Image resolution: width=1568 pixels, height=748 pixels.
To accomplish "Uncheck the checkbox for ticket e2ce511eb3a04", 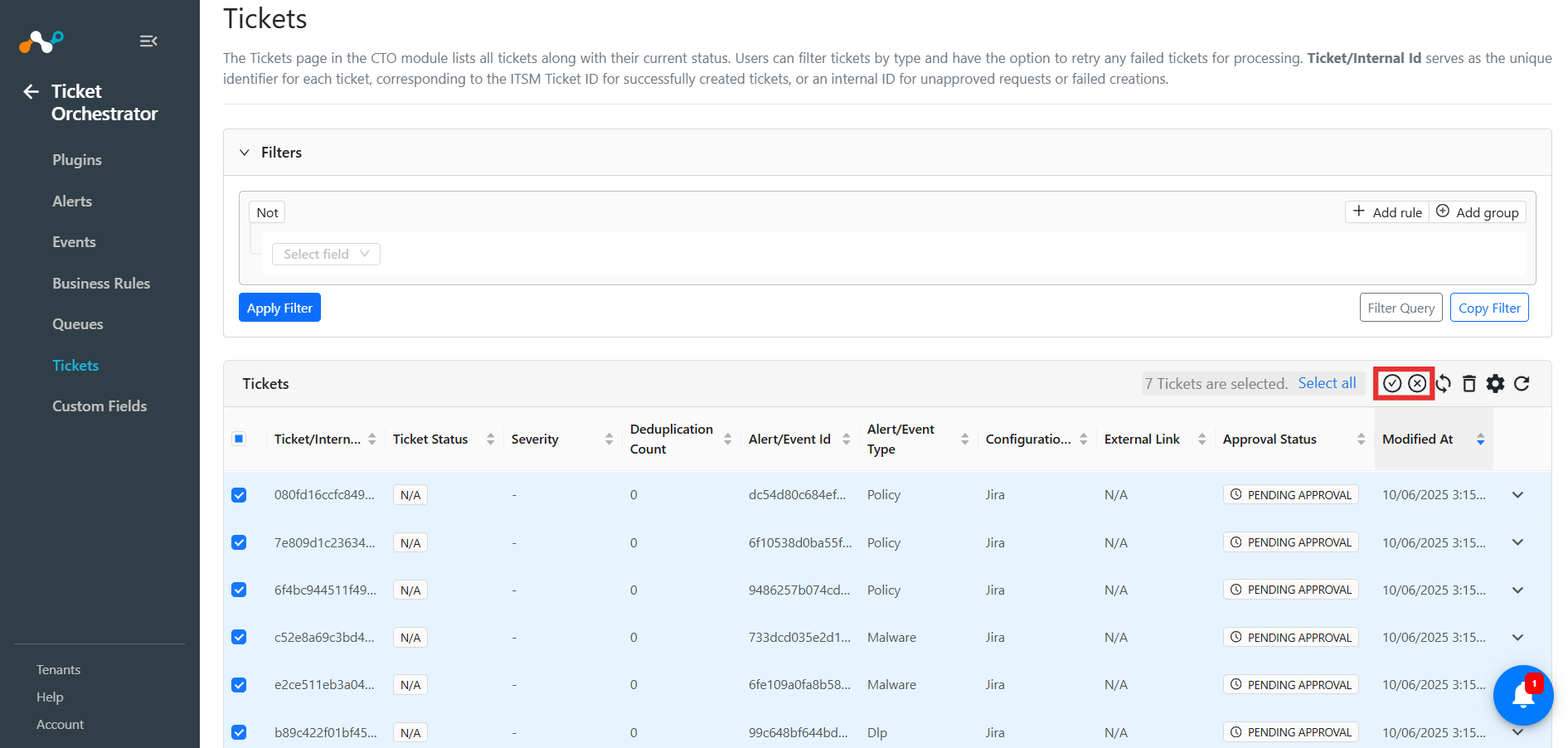I will point(239,685).
